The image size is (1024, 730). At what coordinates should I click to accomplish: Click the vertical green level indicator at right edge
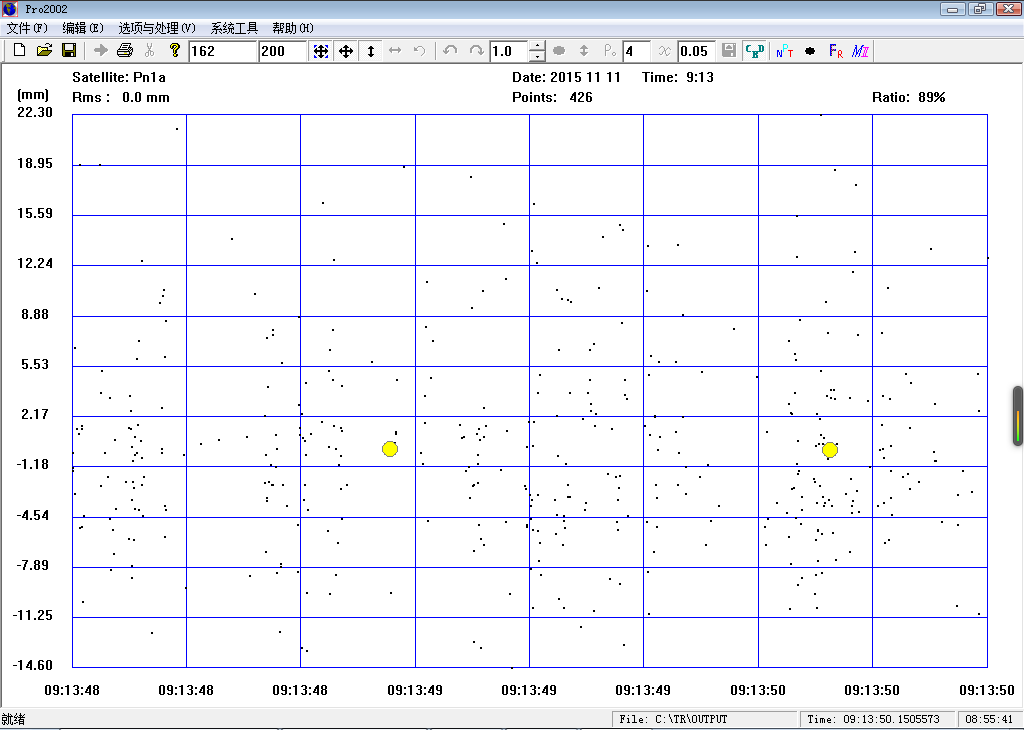click(x=1017, y=417)
